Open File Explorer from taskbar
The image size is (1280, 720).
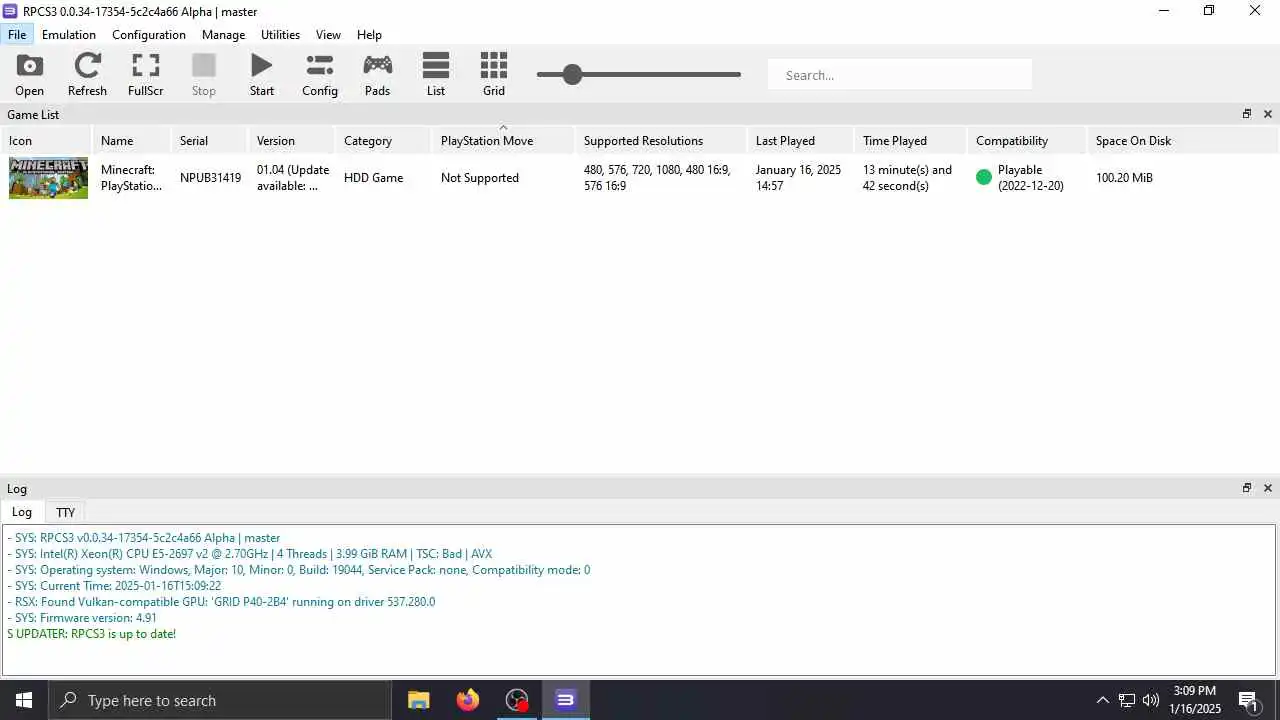419,700
